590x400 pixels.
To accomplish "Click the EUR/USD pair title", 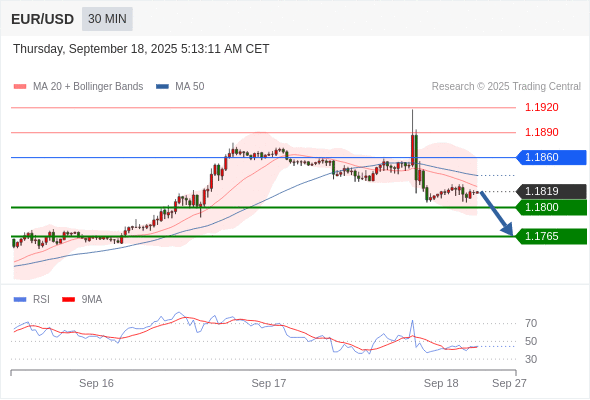I will coord(43,19).
